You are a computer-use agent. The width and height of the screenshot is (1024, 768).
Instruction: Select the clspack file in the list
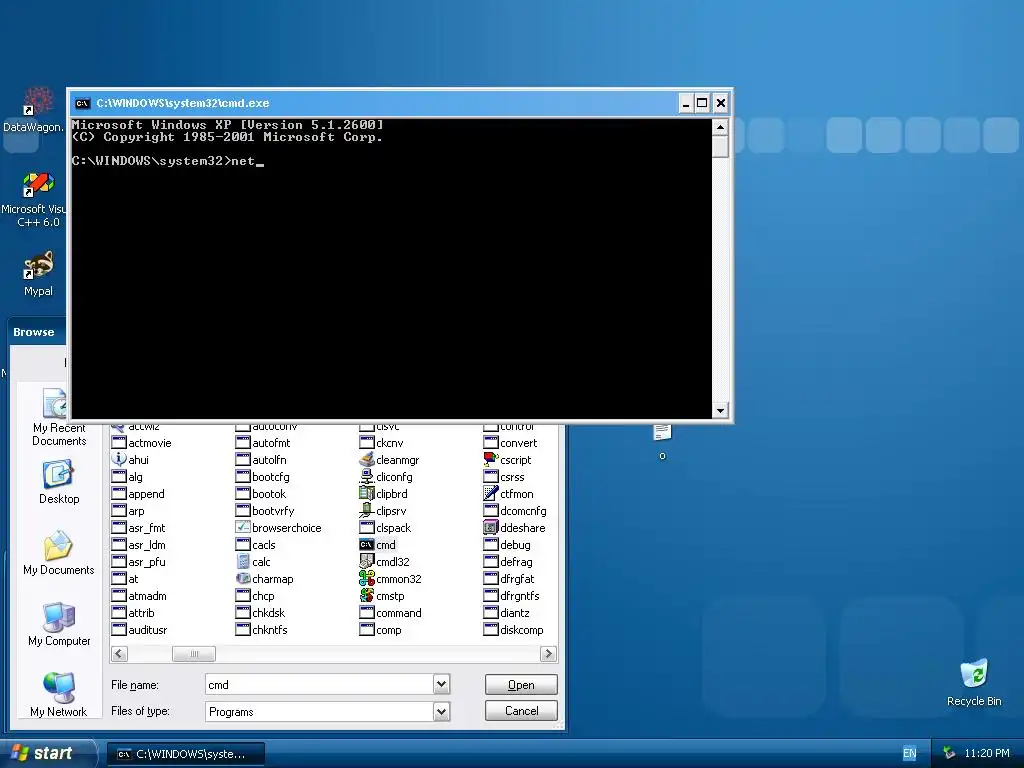point(385,528)
